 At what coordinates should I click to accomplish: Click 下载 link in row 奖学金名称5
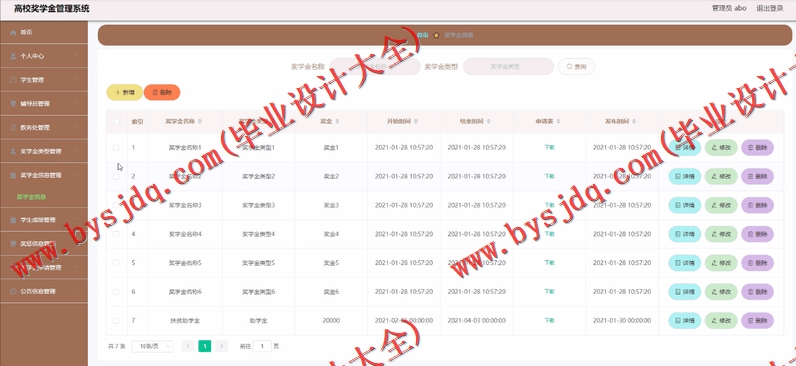pos(549,263)
